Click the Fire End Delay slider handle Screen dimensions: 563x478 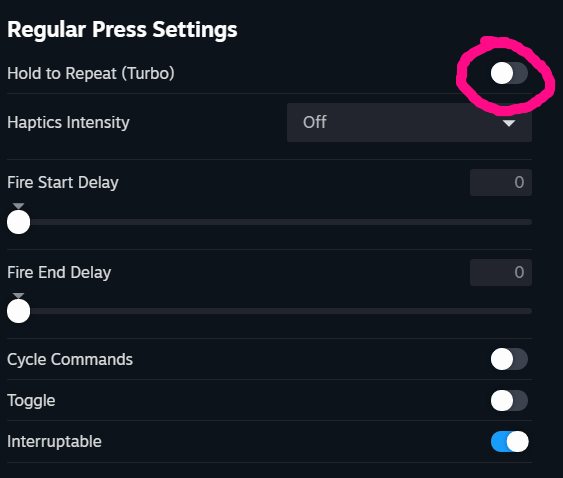(19, 311)
